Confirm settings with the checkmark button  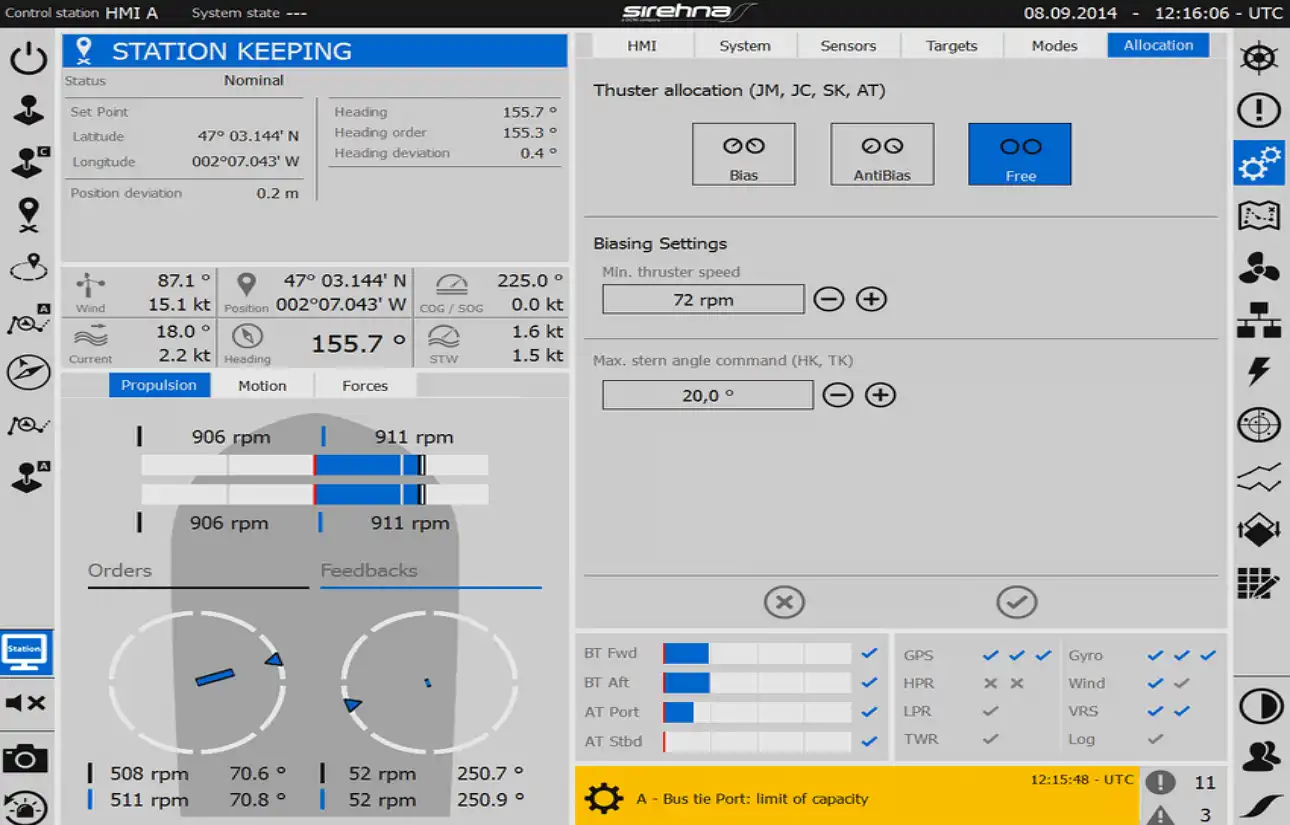[x=1016, y=602]
